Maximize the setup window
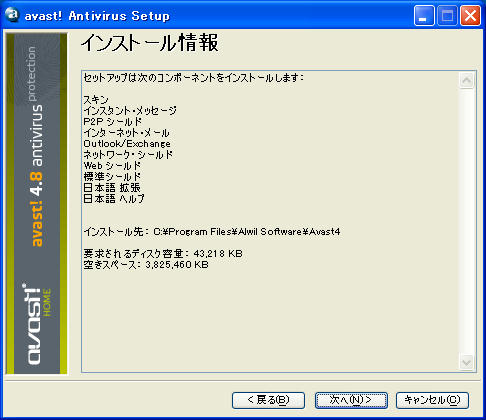The width and height of the screenshot is (486, 420). tap(447, 16)
